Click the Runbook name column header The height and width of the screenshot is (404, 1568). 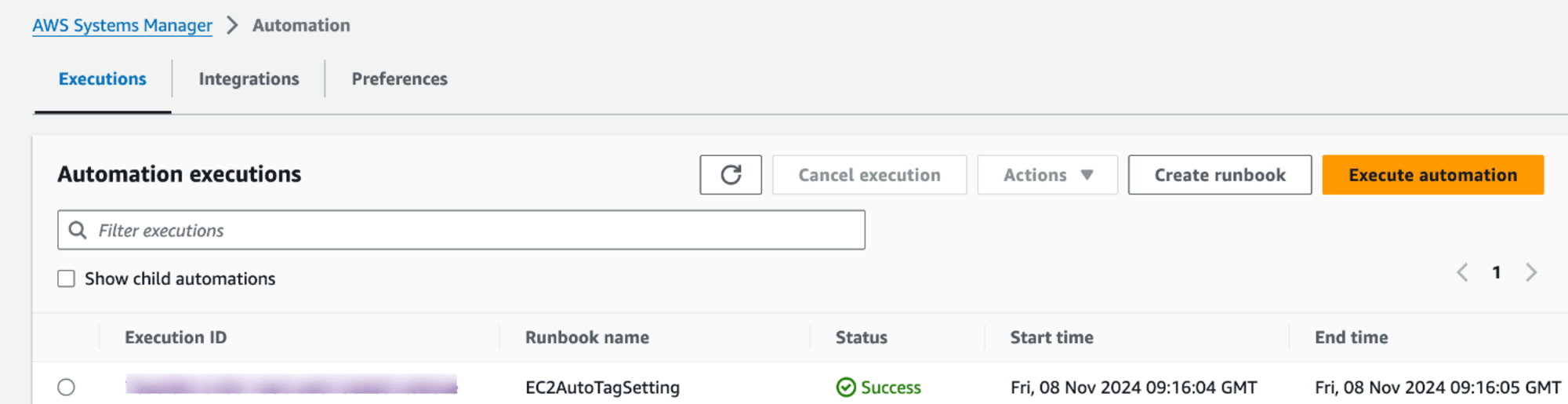pyautogui.click(x=587, y=337)
